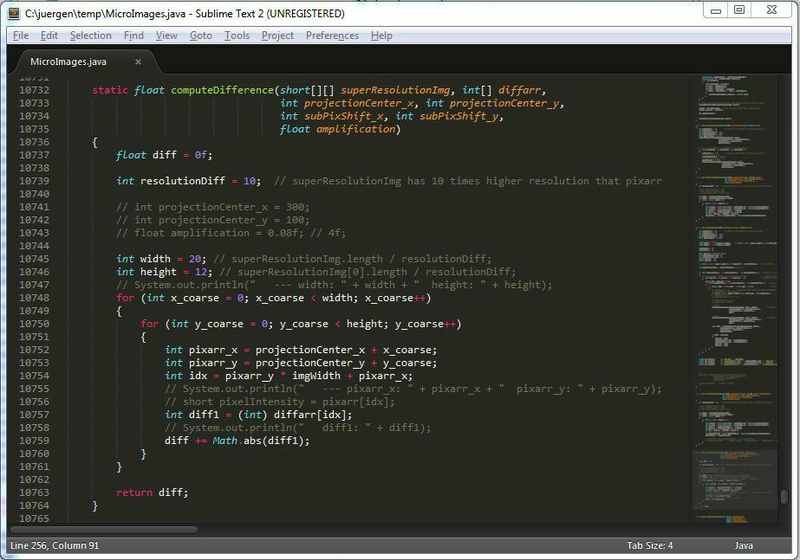Image resolution: width=800 pixels, height=560 pixels.
Task: Open the Tools menu
Action: 237,36
